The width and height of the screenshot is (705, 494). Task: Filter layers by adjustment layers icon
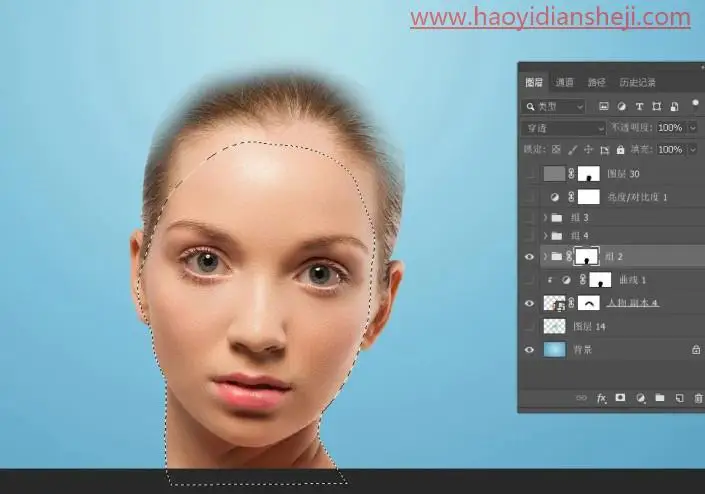621,107
